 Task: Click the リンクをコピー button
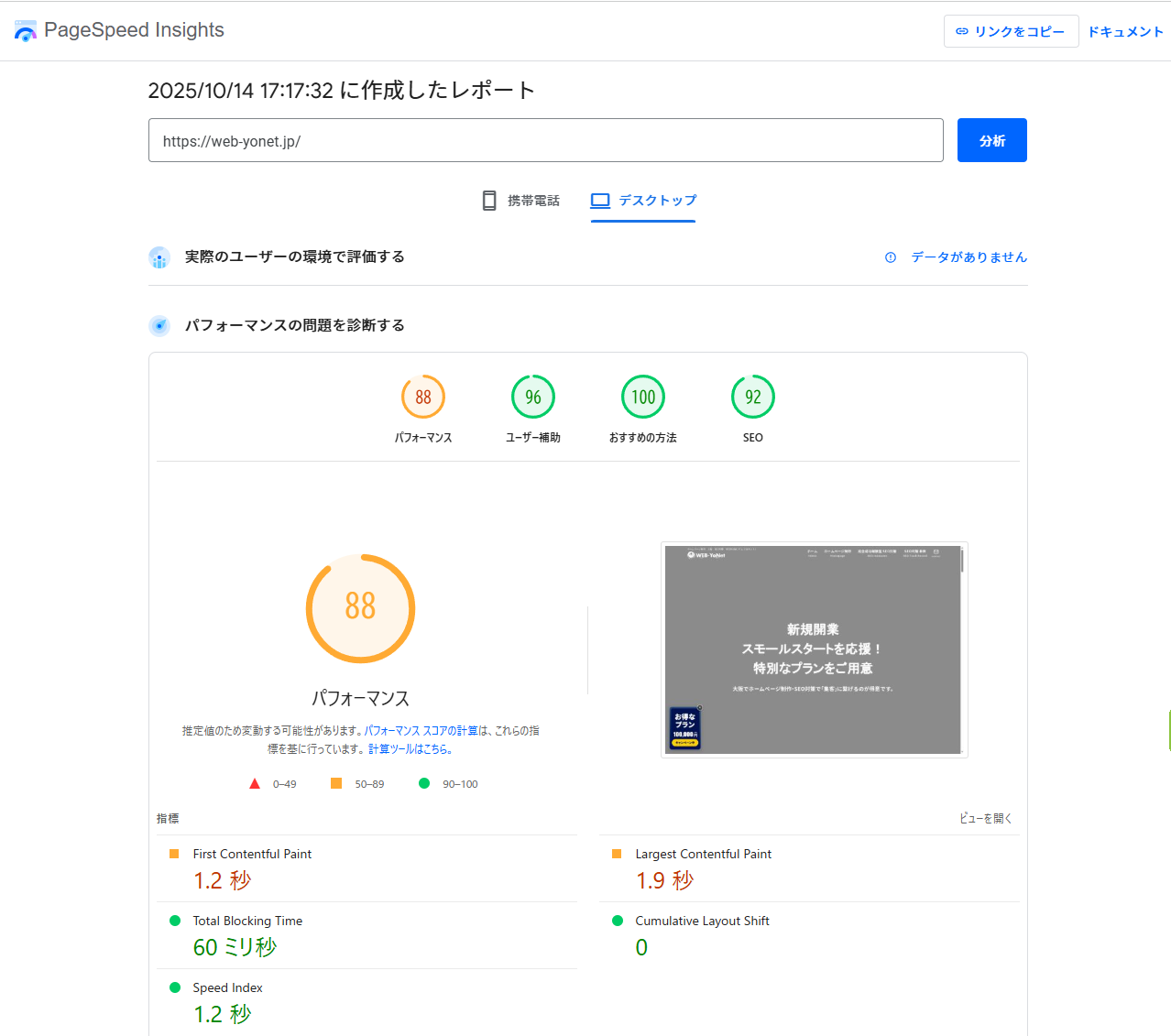click(1011, 31)
